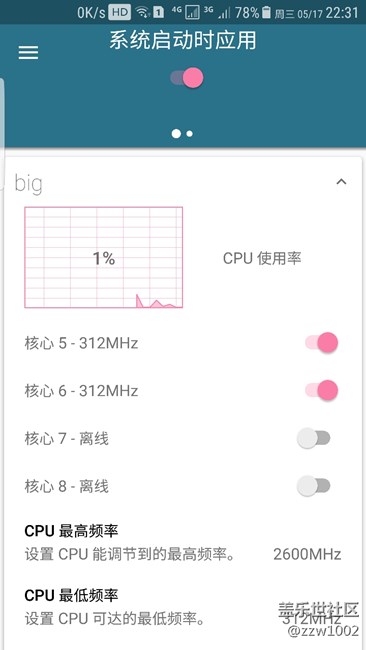Viewport: 366px width, 650px height.
Task: Open the hamburger navigation menu
Action: click(28, 53)
